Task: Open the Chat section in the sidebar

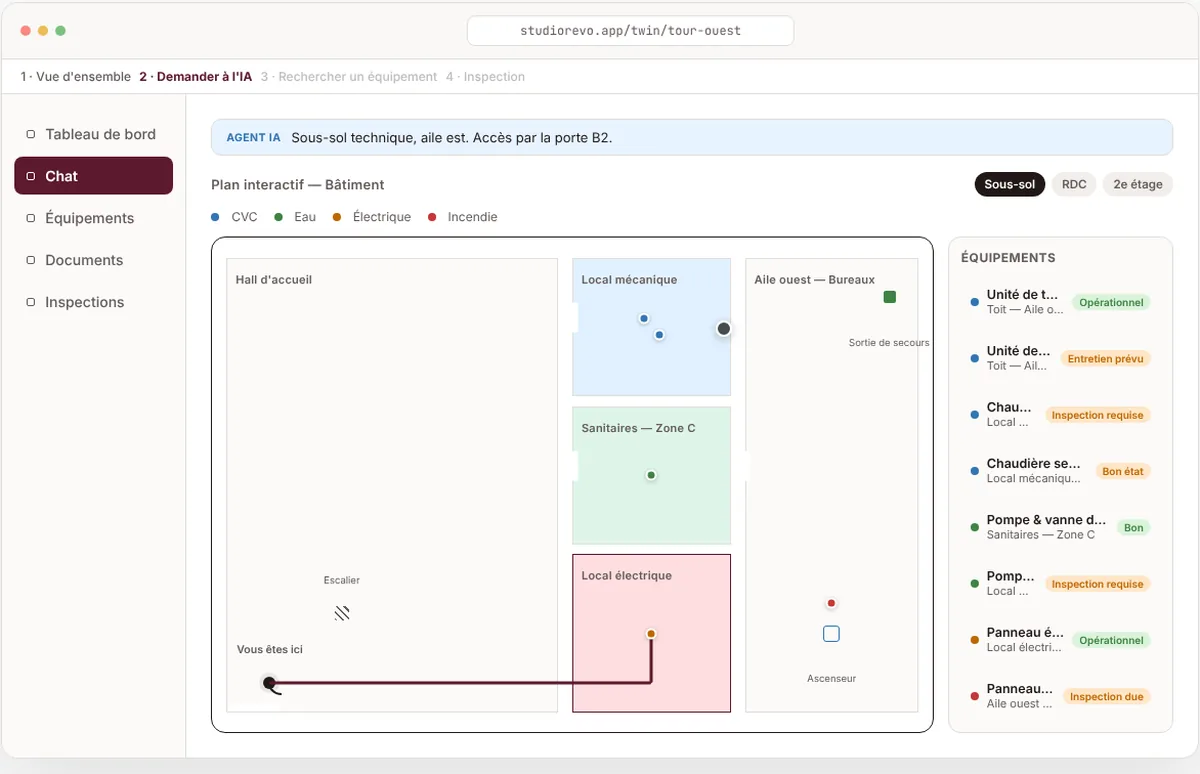Action: coord(94,176)
